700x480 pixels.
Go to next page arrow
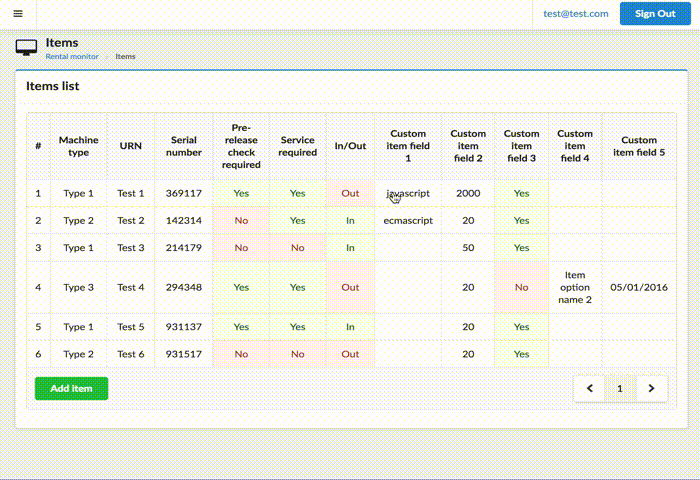point(651,388)
